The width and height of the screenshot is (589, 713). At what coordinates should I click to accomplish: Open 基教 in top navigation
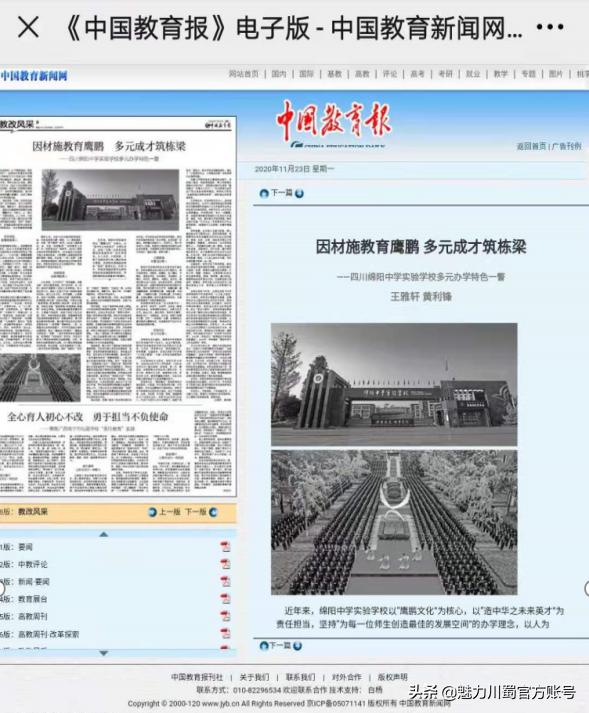[334, 74]
